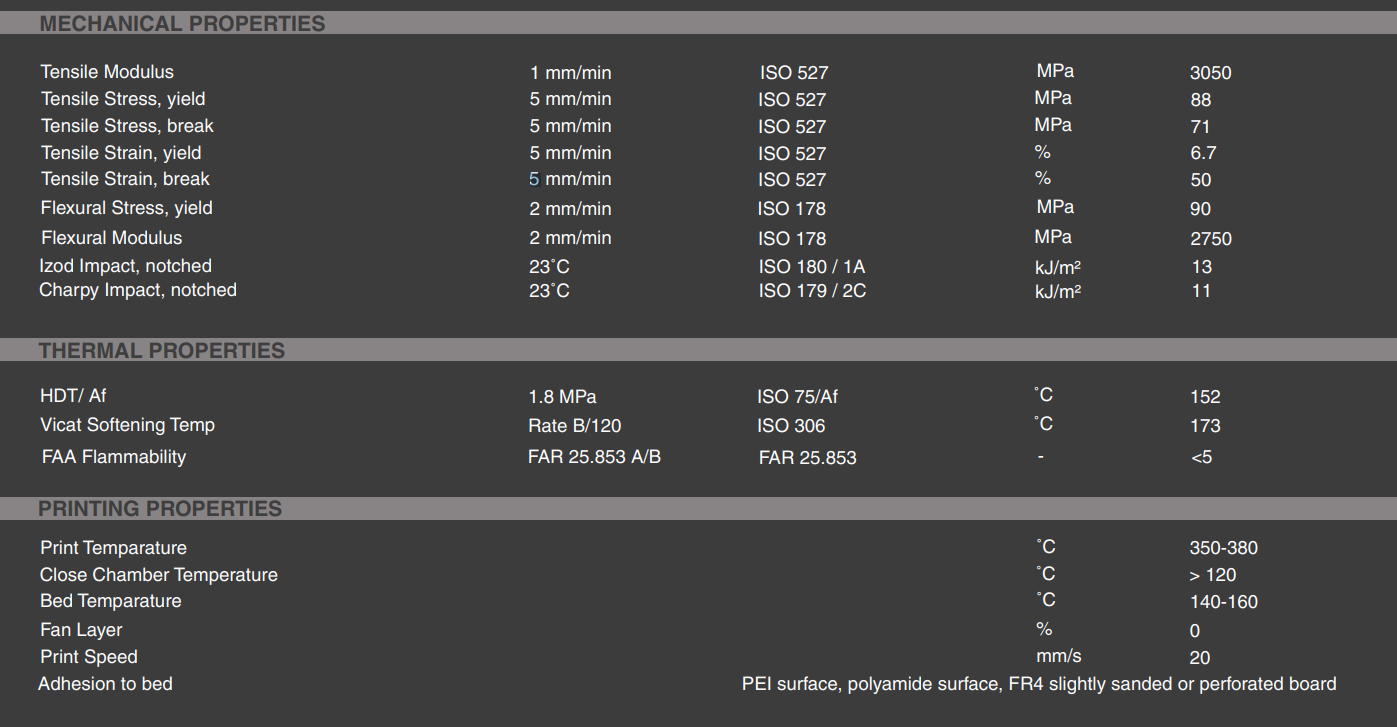Select the Tensile Strain, break label
Screen dimensions: 1397x727
125,179
